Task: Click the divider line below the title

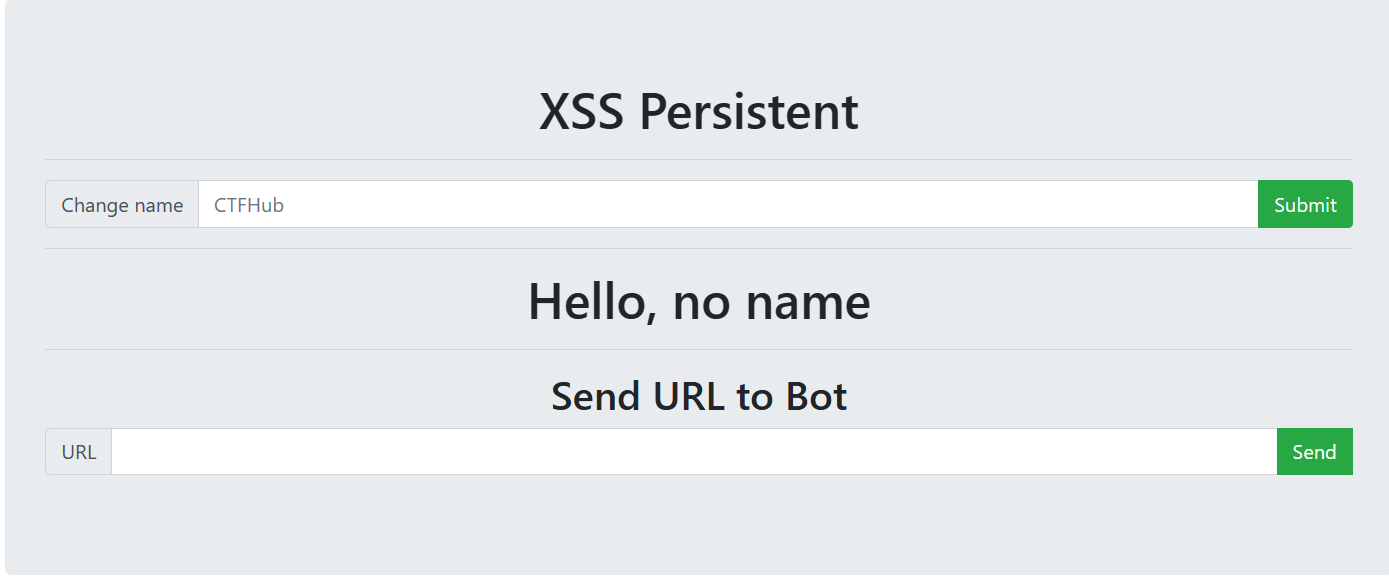Action: [699, 159]
